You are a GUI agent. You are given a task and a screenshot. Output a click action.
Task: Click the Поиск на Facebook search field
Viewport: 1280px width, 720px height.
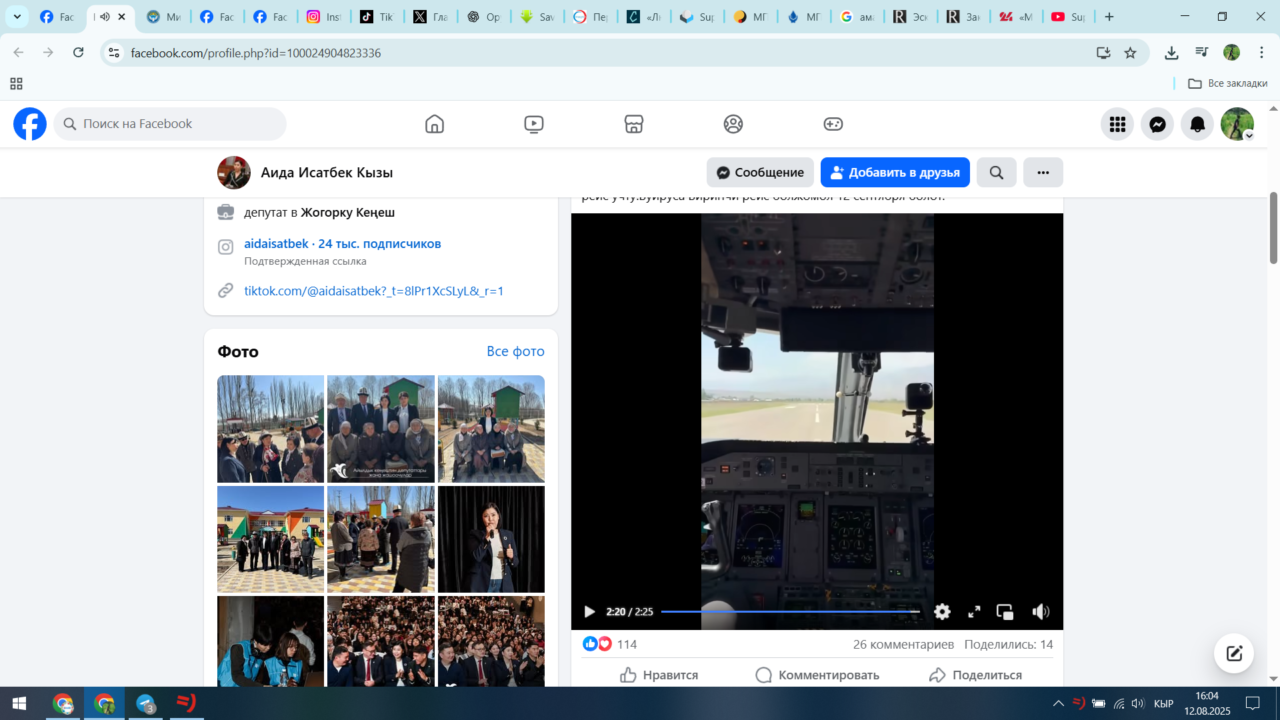(170, 124)
